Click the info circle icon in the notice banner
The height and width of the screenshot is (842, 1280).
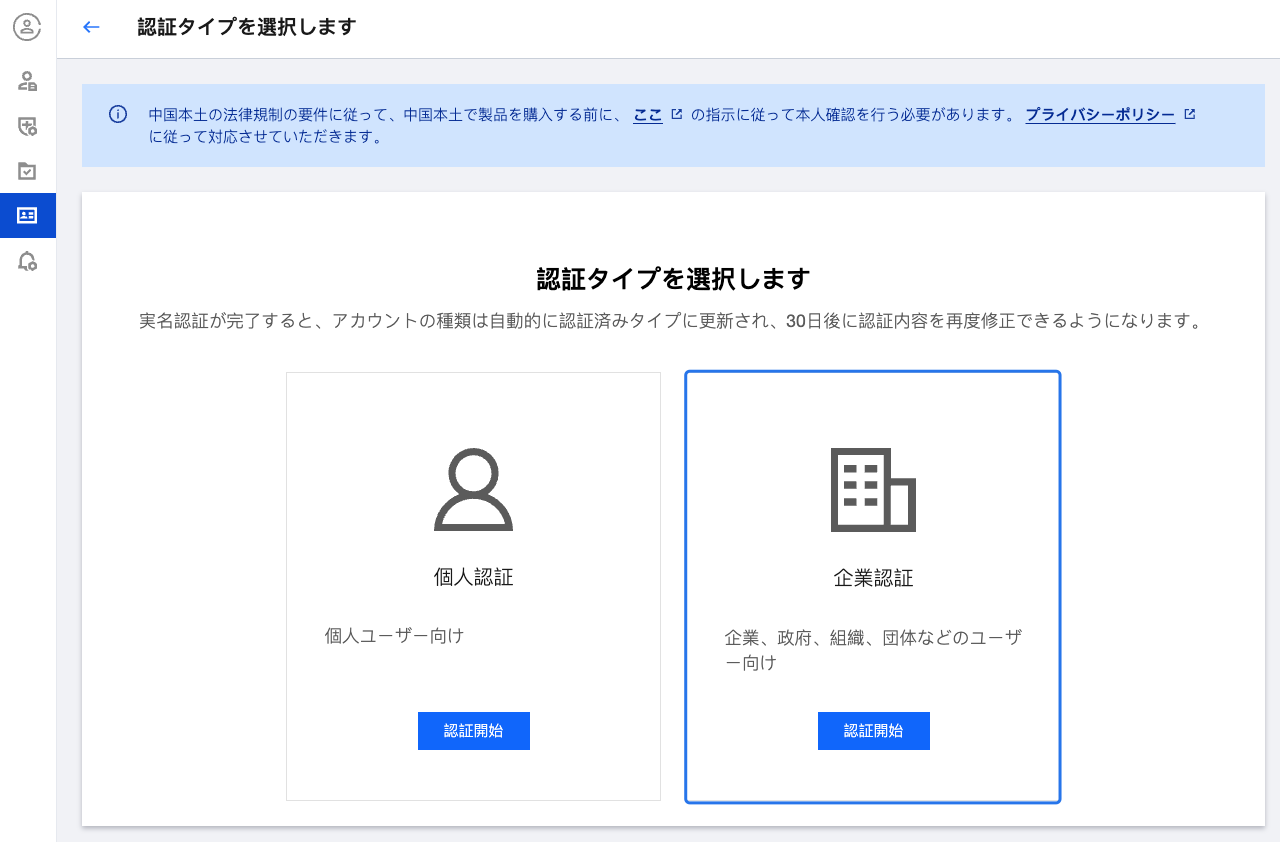118,114
